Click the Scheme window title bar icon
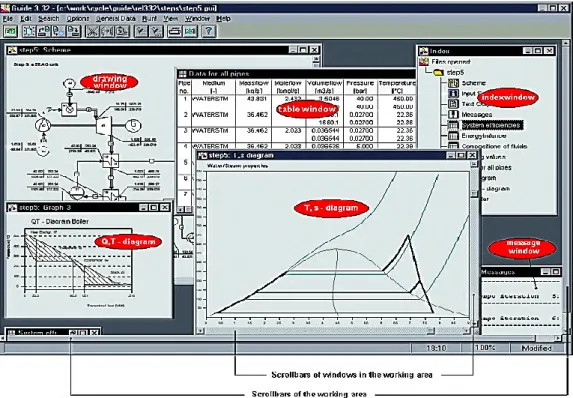This screenshot has height=398, width=573. point(12,50)
